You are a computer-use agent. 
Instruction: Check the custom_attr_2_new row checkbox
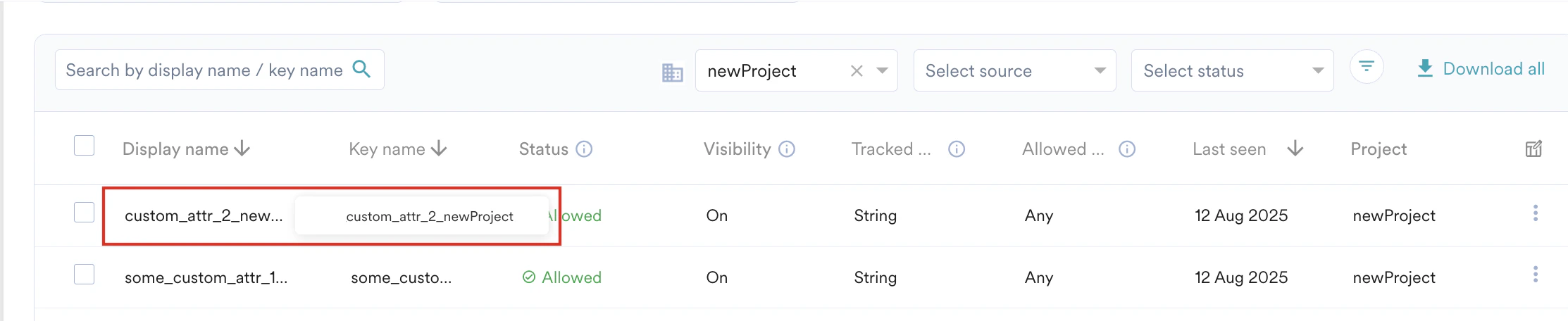tap(85, 213)
